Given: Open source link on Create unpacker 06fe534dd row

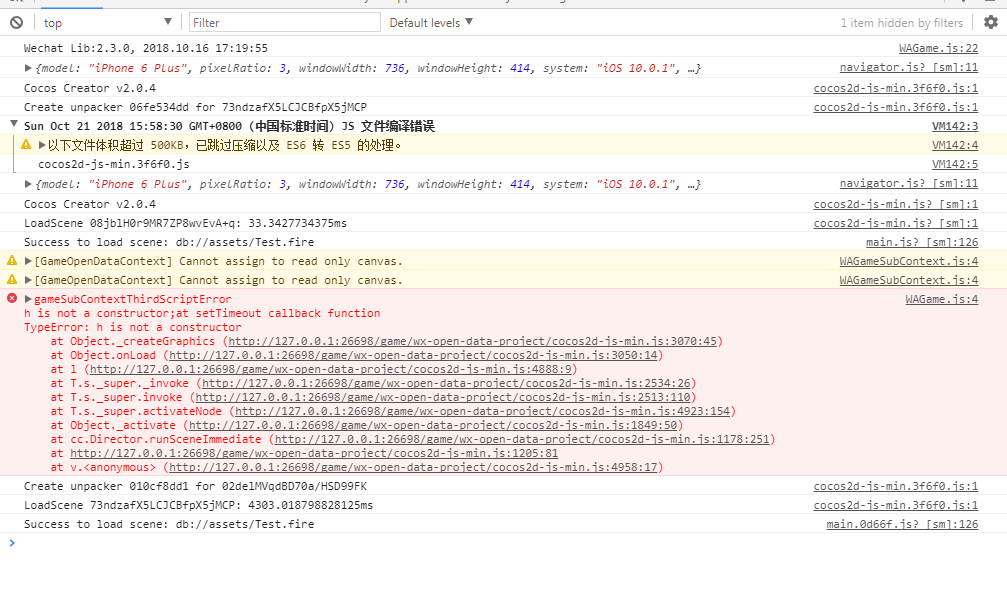Looking at the screenshot, I should pyautogui.click(x=896, y=107).
